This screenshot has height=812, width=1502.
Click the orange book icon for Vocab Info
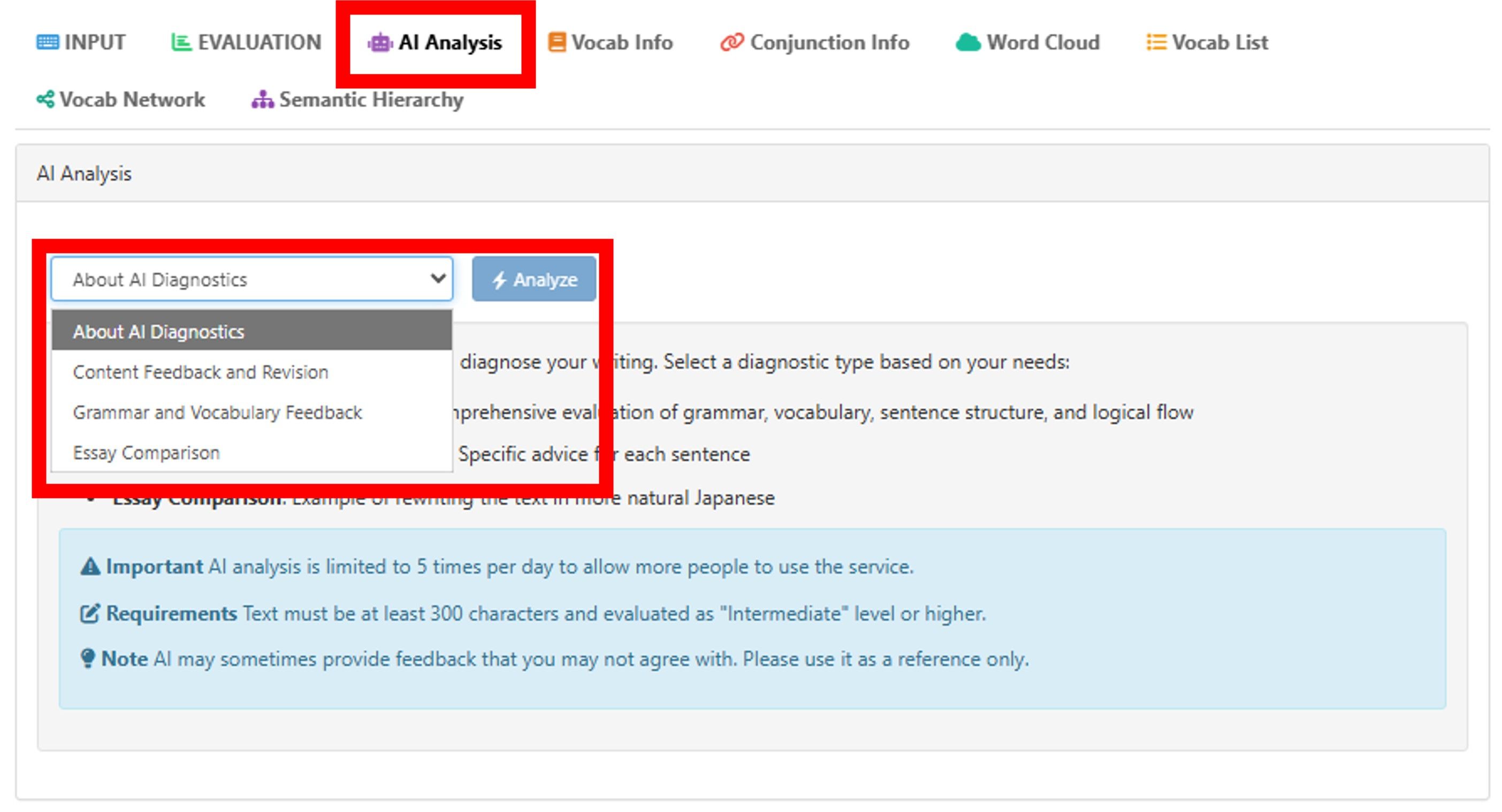556,43
